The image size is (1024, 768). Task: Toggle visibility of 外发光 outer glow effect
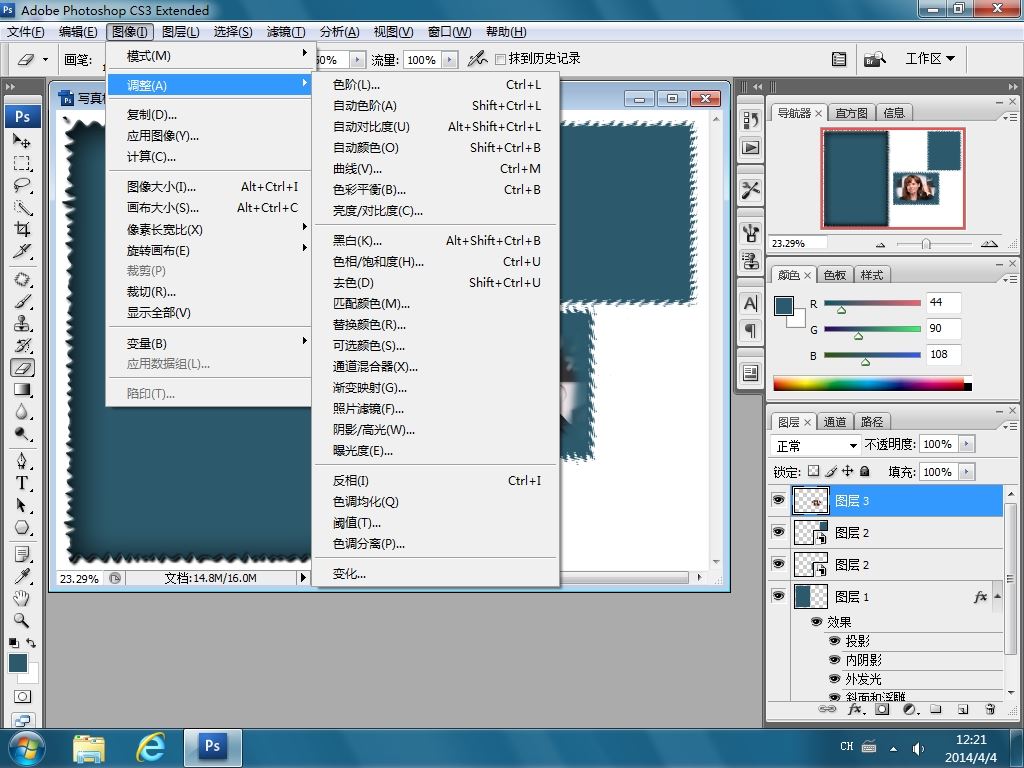834,679
